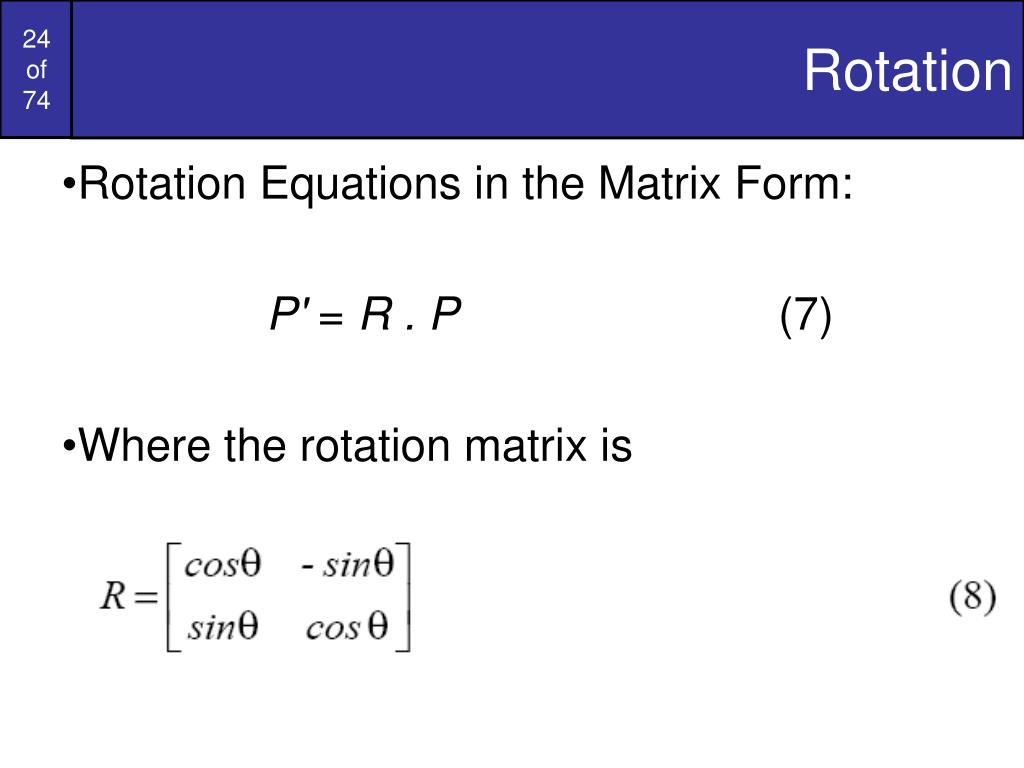Click the slide number '24' in the header
The image size is (1024, 768).
[x=36, y=39]
